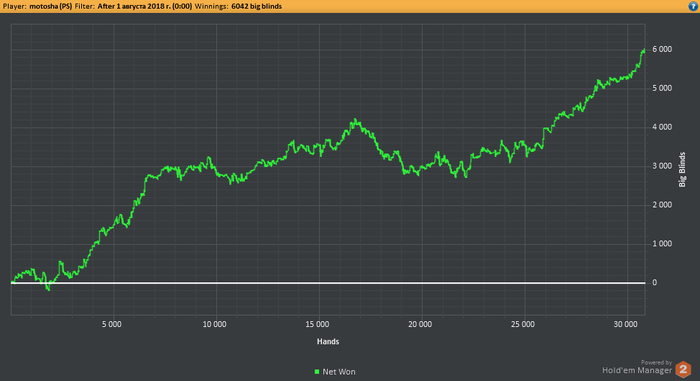
Task: Click the 0 big blinds axis label
Action: coord(654,282)
